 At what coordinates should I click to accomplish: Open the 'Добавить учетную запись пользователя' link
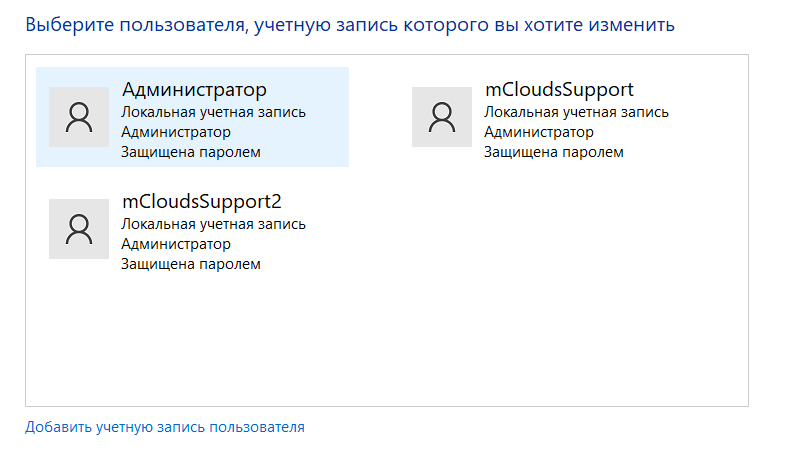[165, 427]
